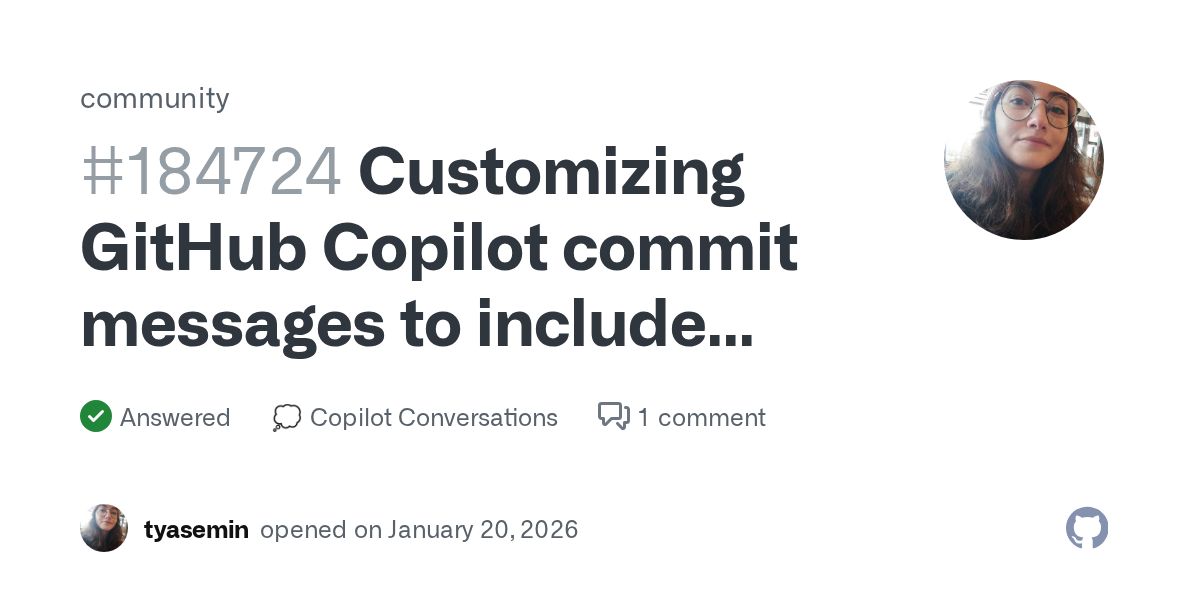Screen dimensions: 1200x600
Task: Open the community repository name
Action: click(x=154, y=98)
